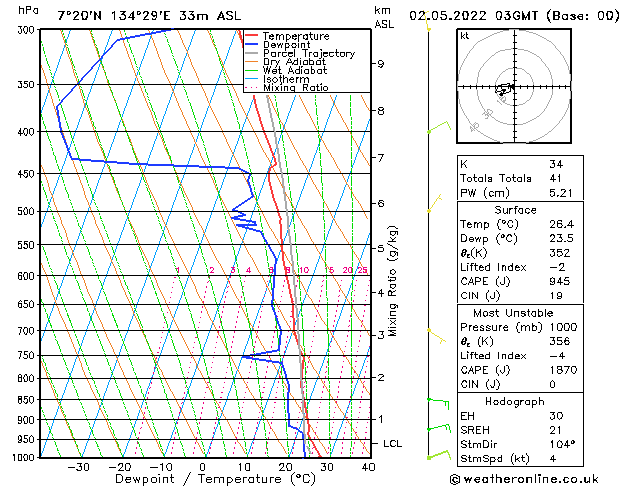Click the wind barb at 850 hPa level
The height and width of the screenshot is (486, 629).
coord(438,403)
